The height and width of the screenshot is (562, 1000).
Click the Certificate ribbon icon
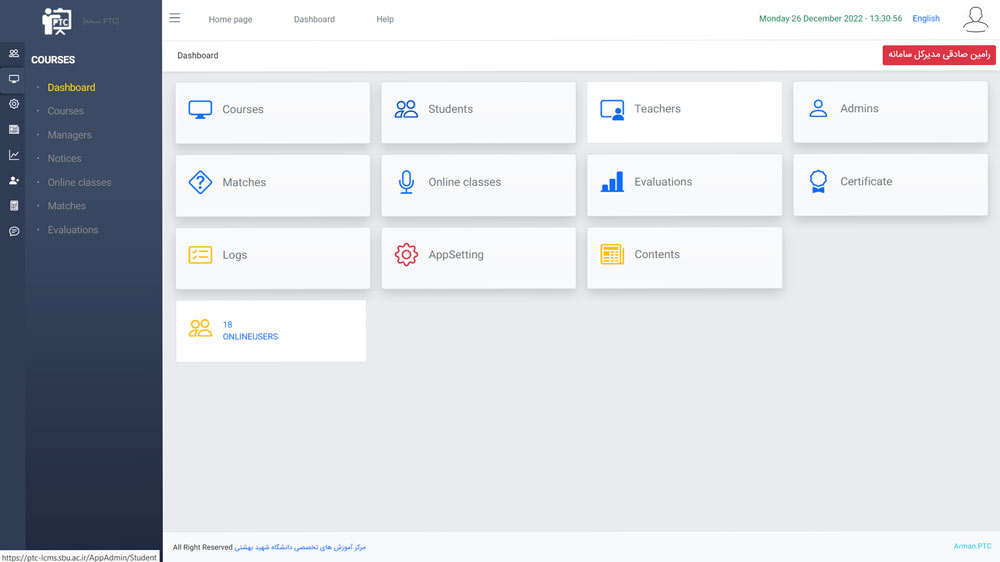818,182
